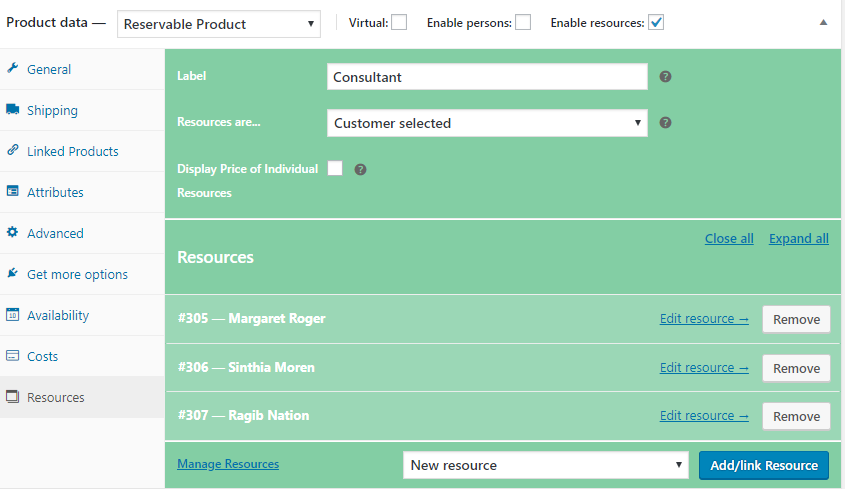Click the Label text field containing Consultant
The height and width of the screenshot is (489, 845).
click(x=487, y=77)
